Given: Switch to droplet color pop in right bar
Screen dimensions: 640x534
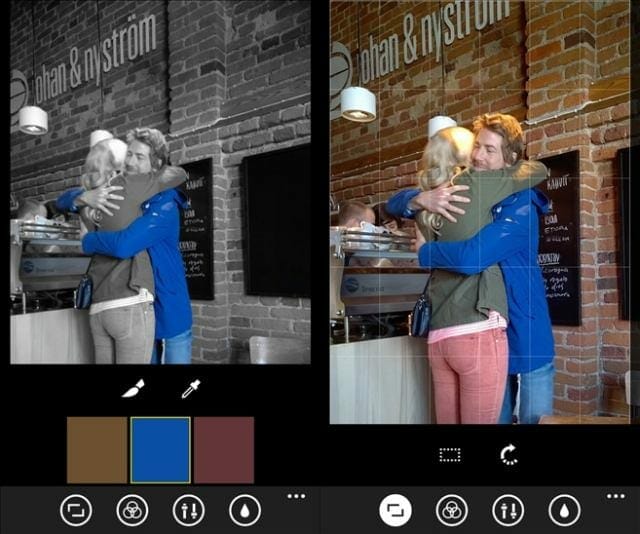Looking at the screenshot, I should [x=564, y=510].
